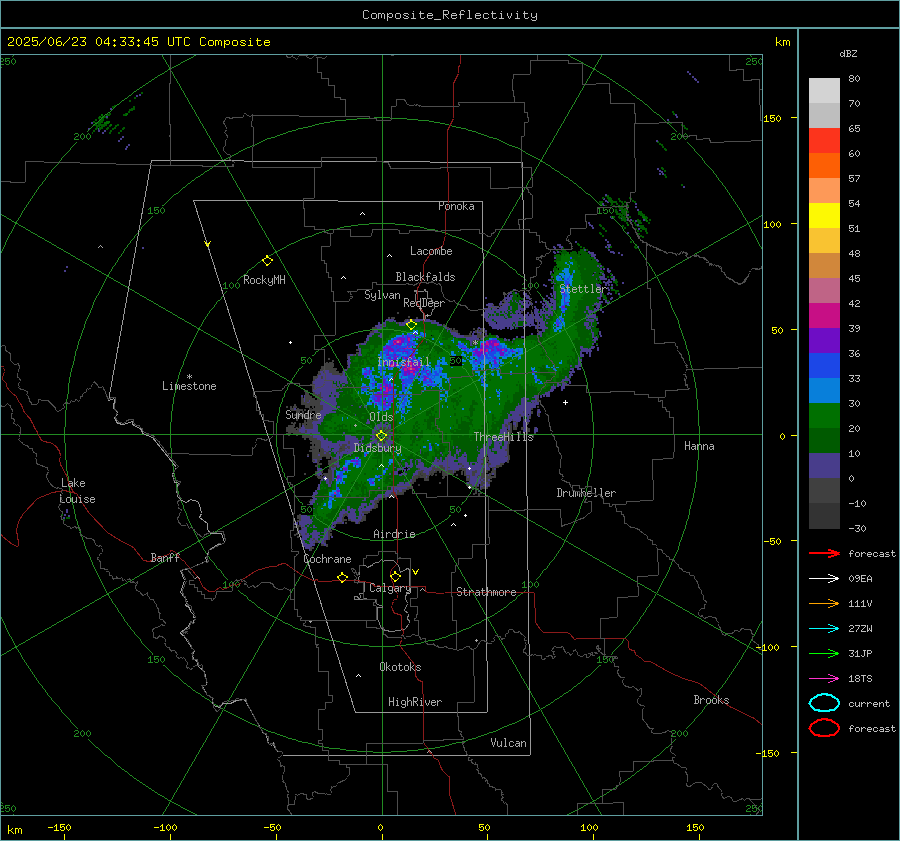This screenshot has width=900, height=841.
Task: Click the km unit label at top right
Action: (782, 42)
